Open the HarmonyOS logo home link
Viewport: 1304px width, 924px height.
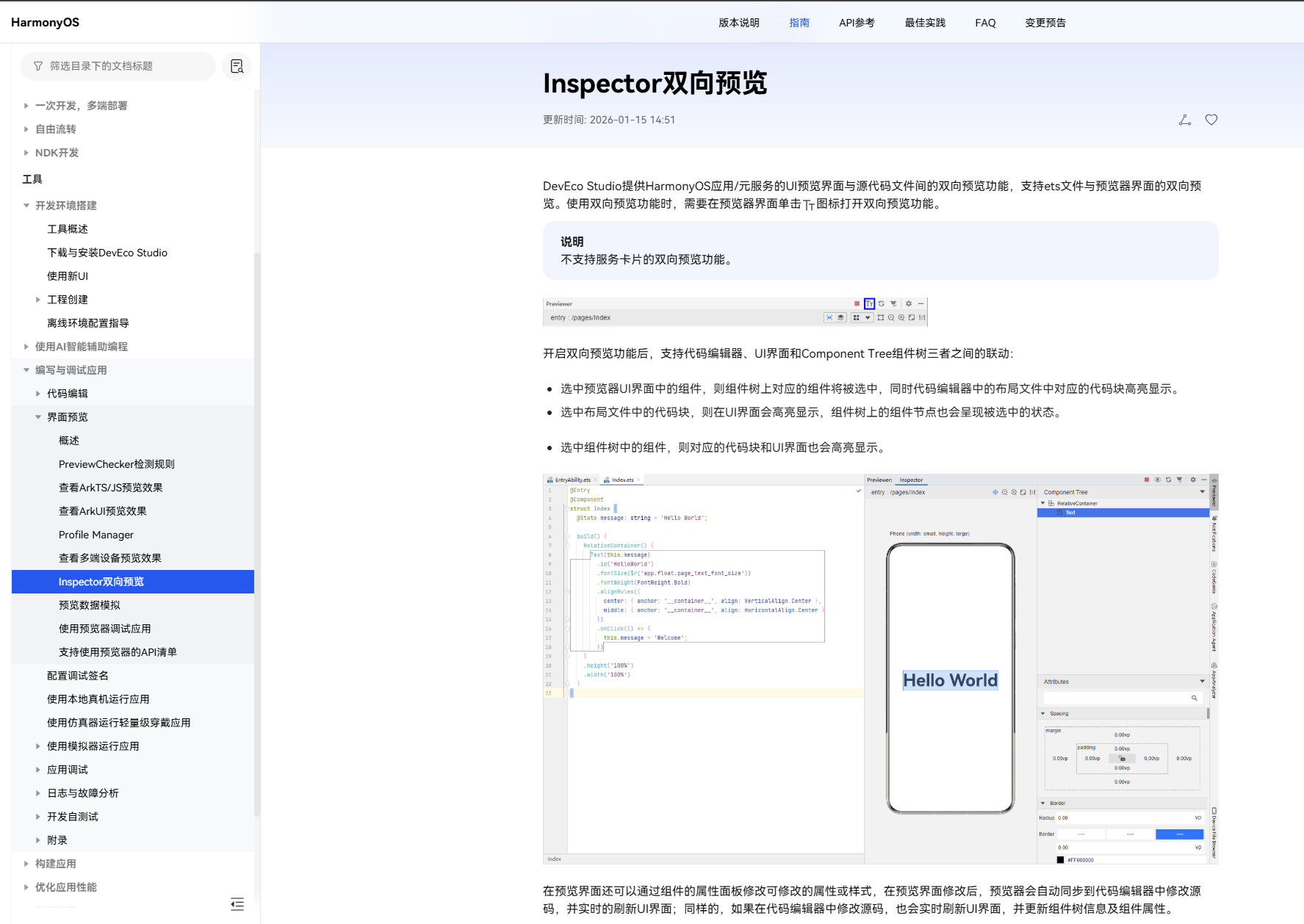coord(45,22)
